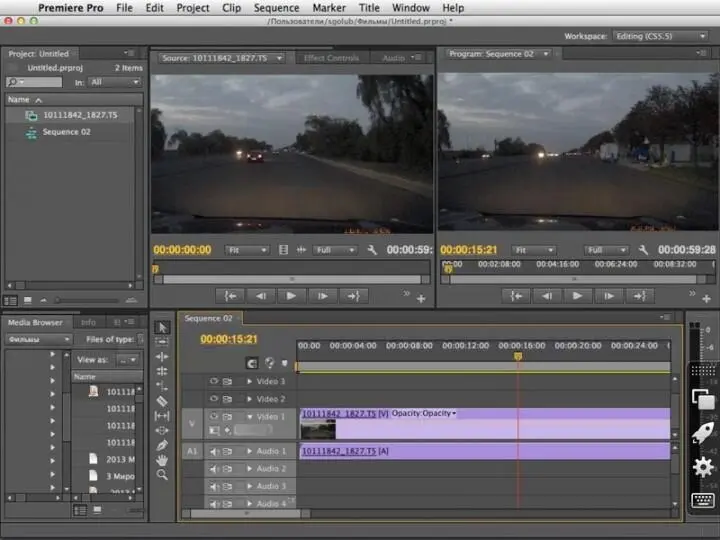Open the Source monitor button editor plus

pos(421,299)
